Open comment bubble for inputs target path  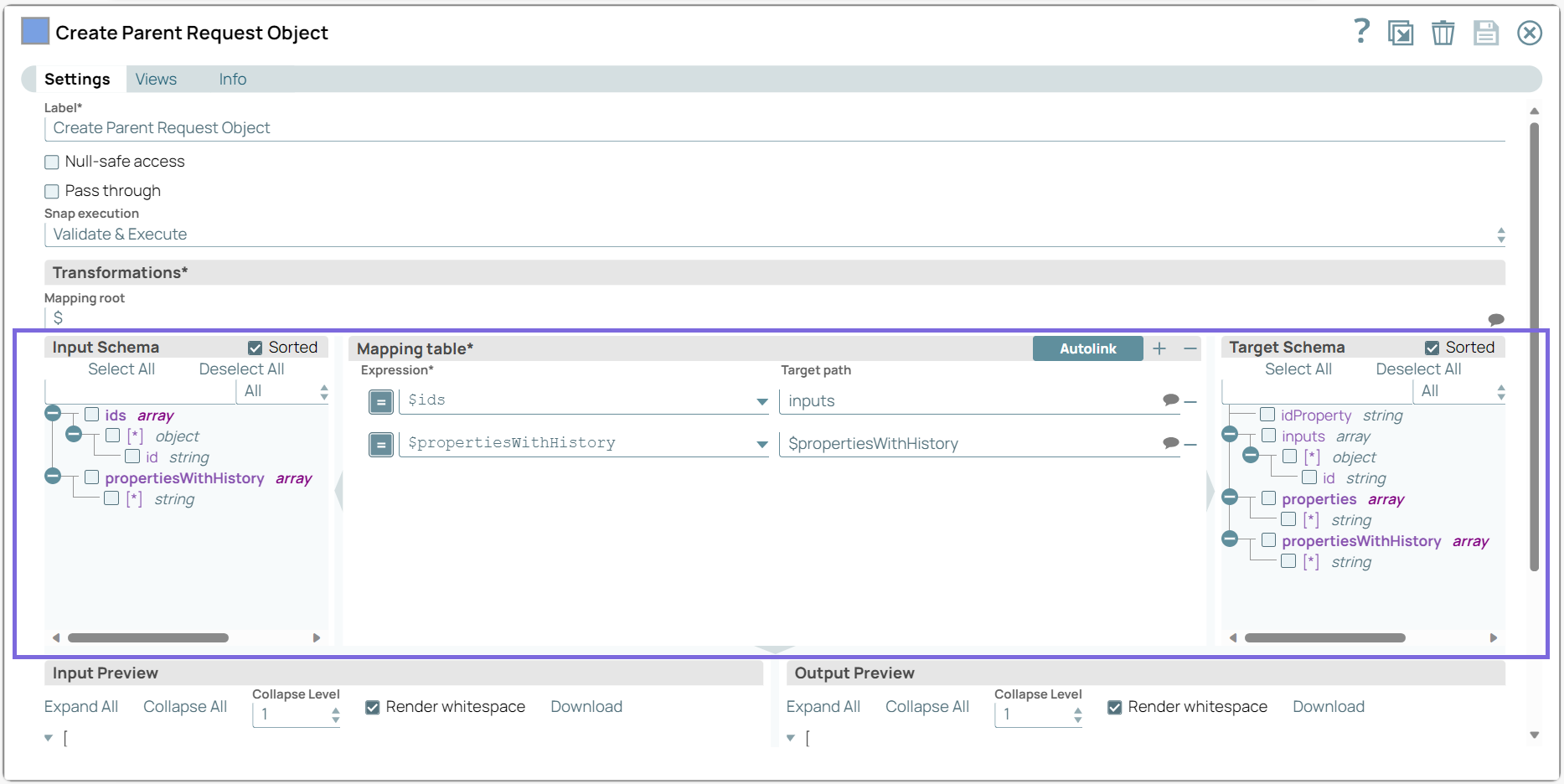(x=1171, y=400)
